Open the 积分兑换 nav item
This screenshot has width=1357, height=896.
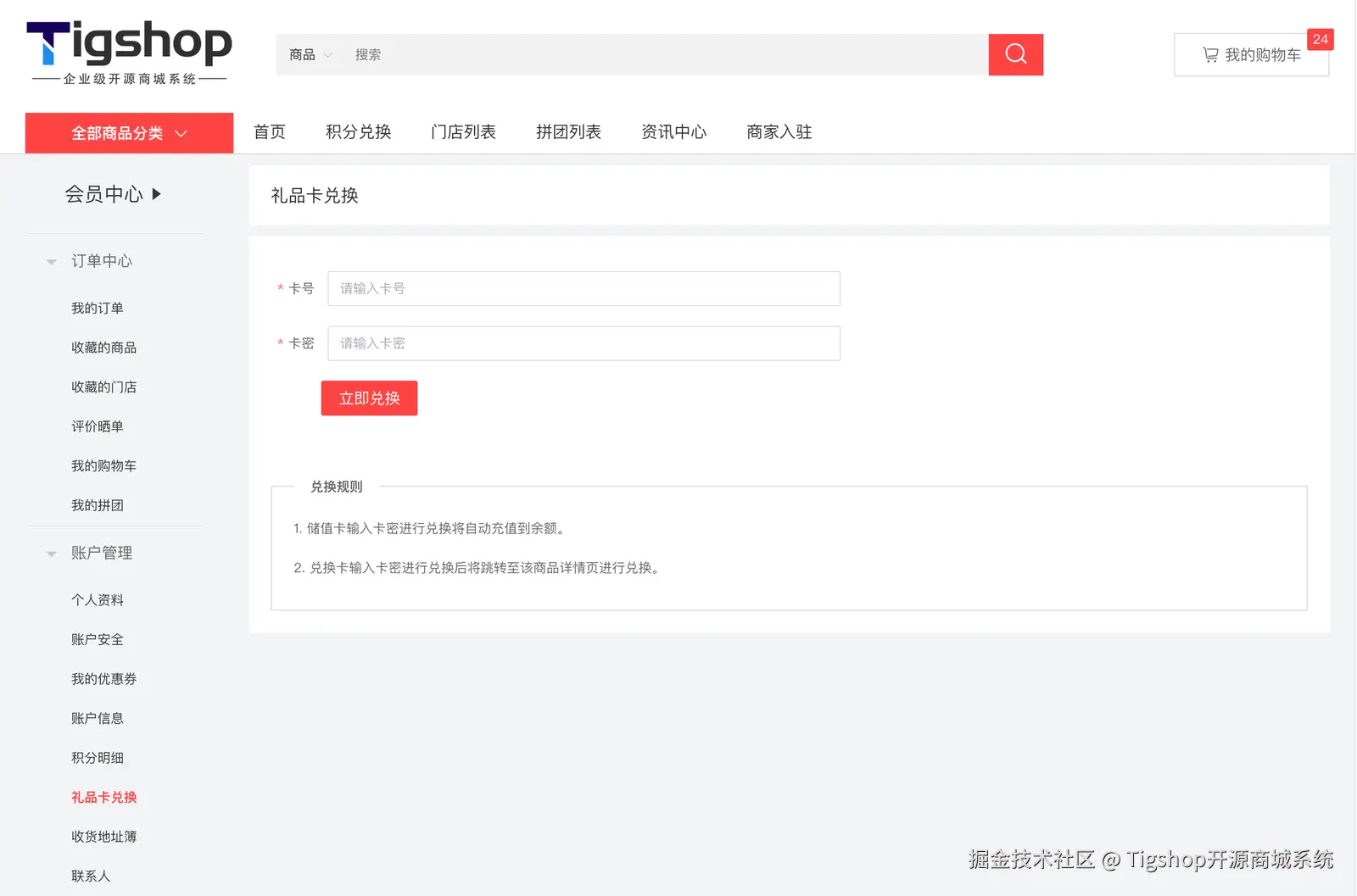coord(358,132)
